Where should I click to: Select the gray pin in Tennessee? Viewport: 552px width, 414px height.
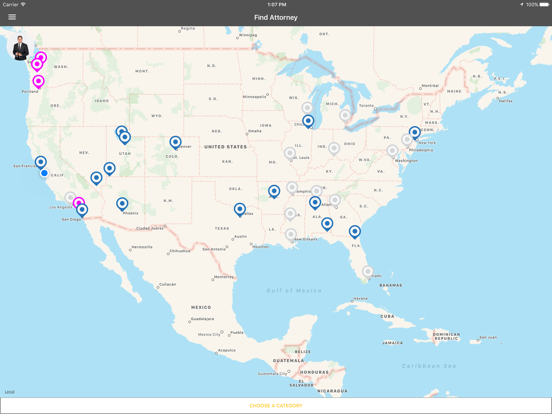pyautogui.click(x=316, y=192)
